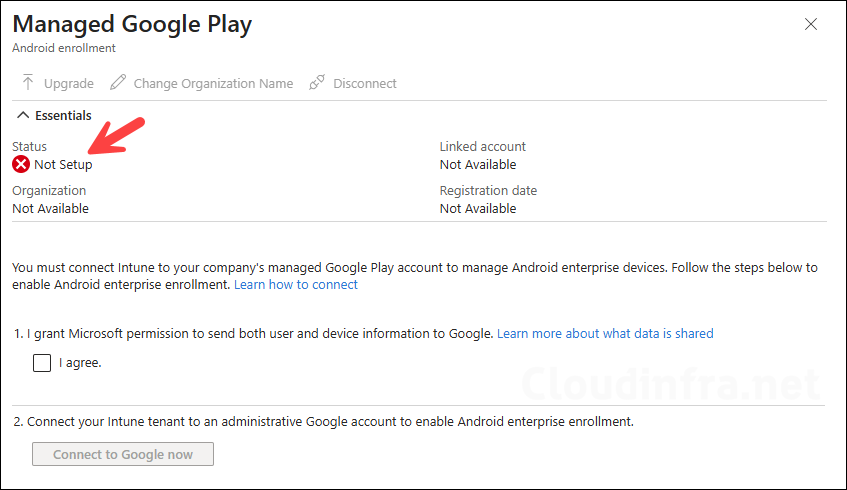Viewport: 847px width, 490px height.
Task: Click the Linked account label
Action: pyautogui.click(x=482, y=146)
